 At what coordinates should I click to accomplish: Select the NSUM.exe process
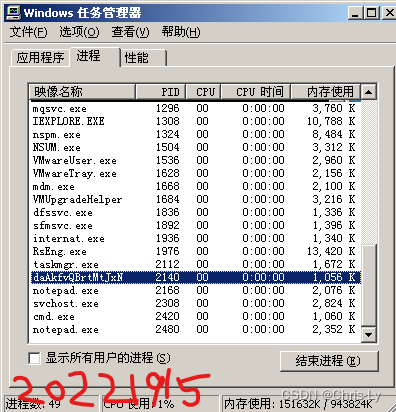[x=196, y=147]
